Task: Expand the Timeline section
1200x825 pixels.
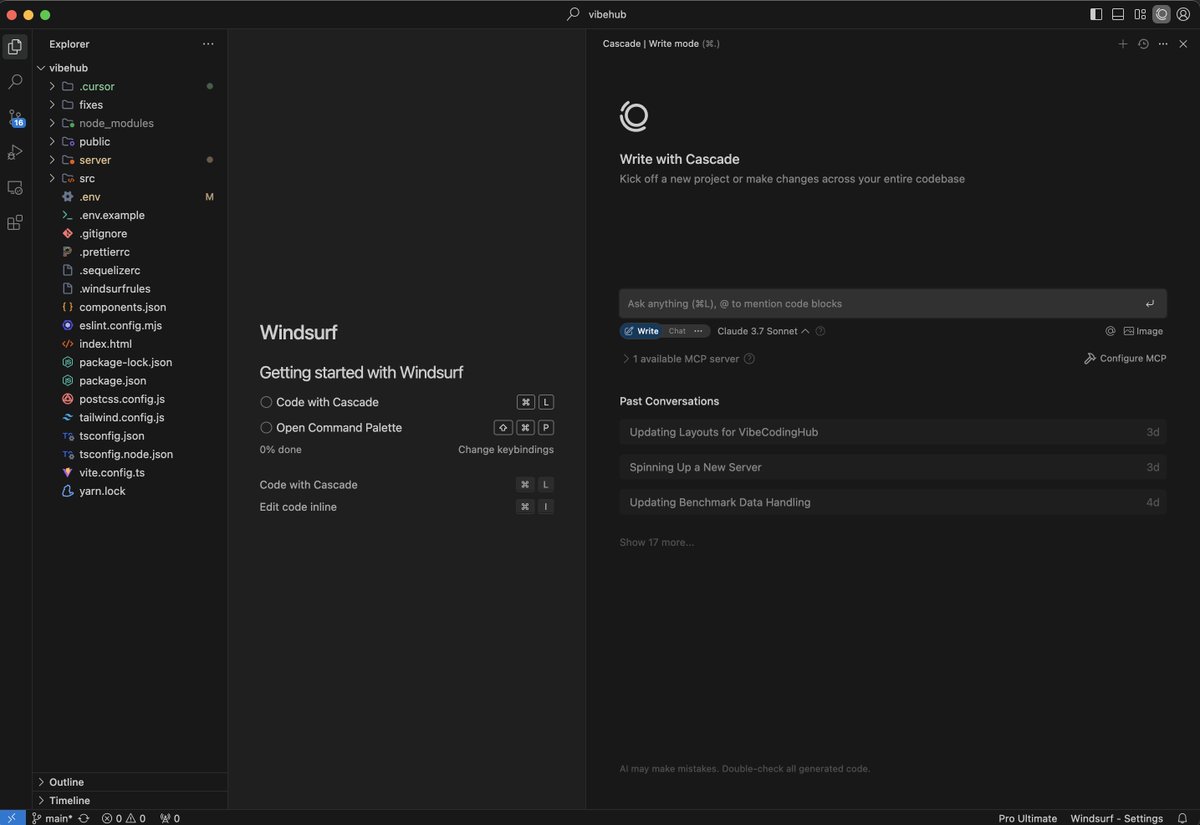Action: (x=131, y=800)
